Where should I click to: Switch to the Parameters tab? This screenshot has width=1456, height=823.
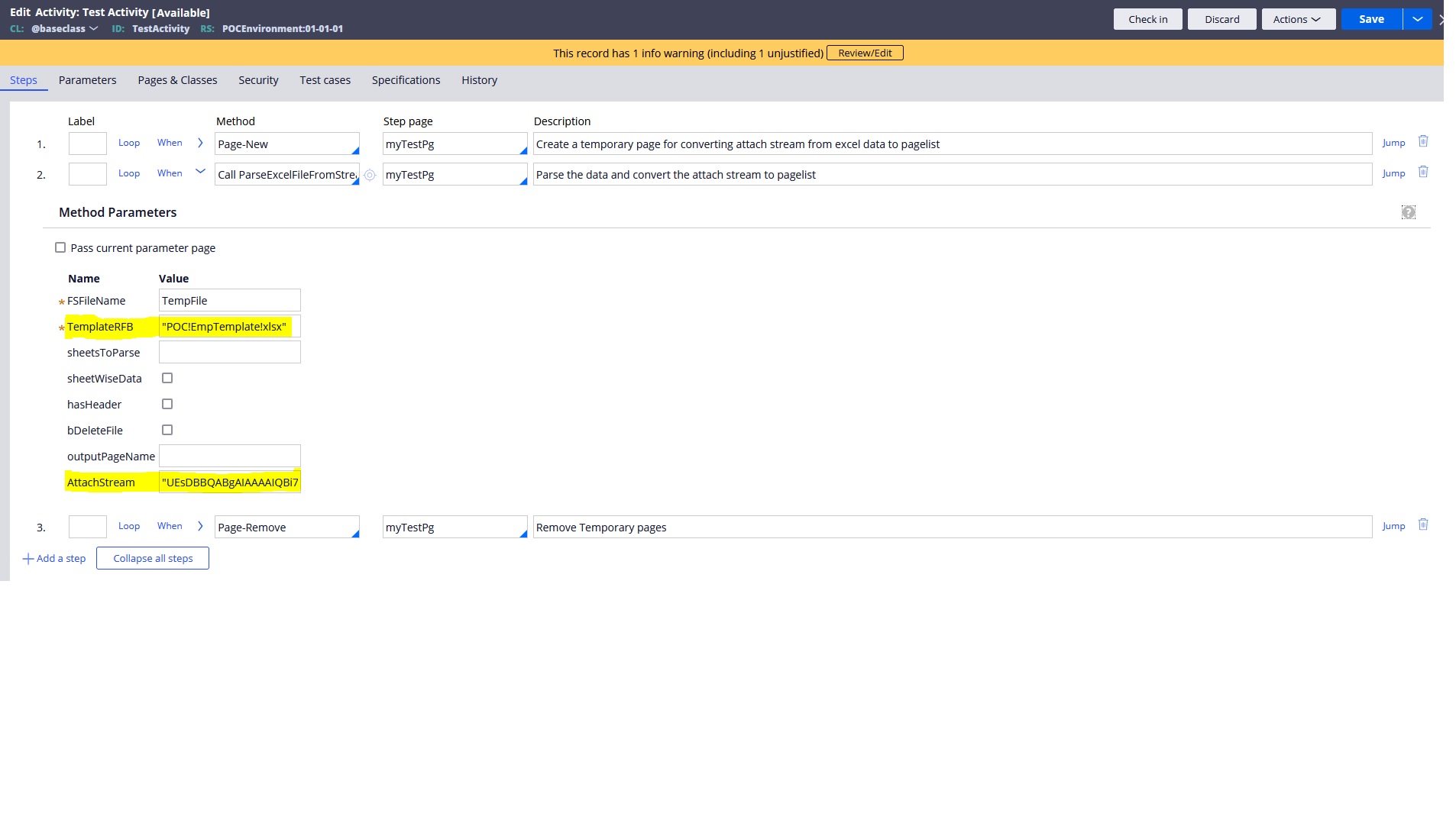point(88,80)
